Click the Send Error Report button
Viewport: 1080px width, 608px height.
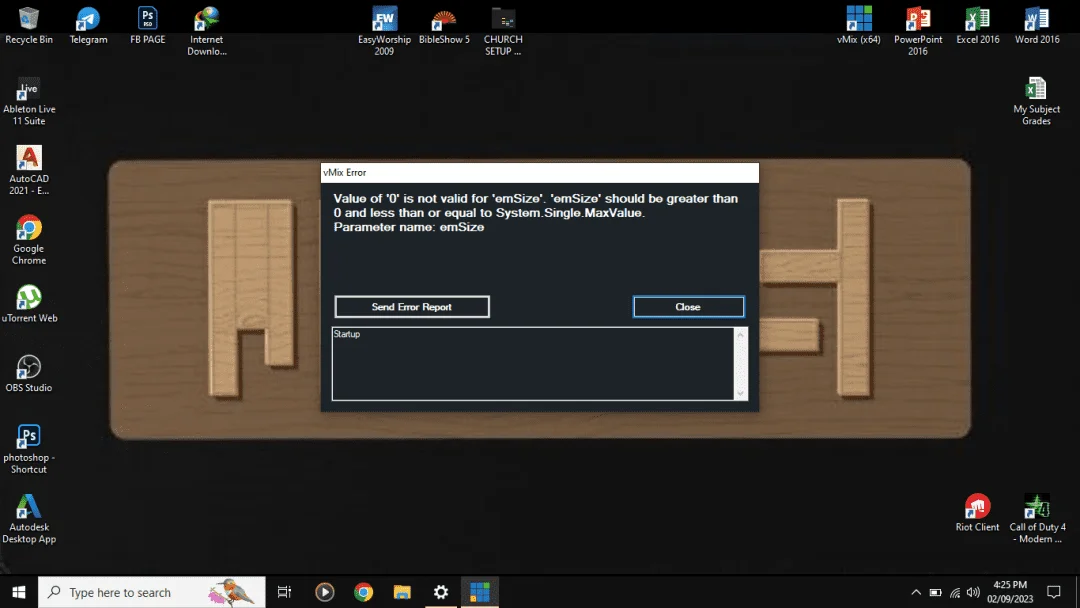(412, 307)
